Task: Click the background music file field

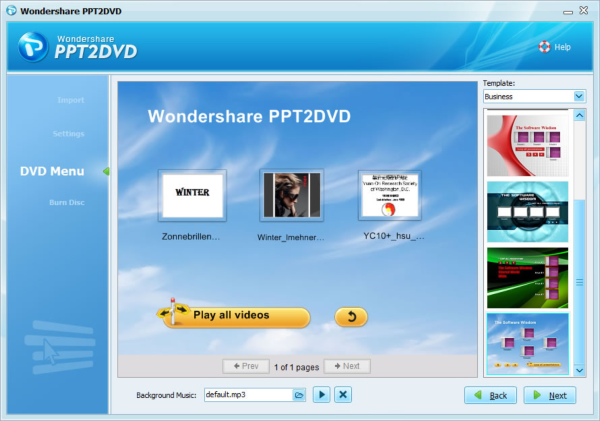Action: coord(249,395)
